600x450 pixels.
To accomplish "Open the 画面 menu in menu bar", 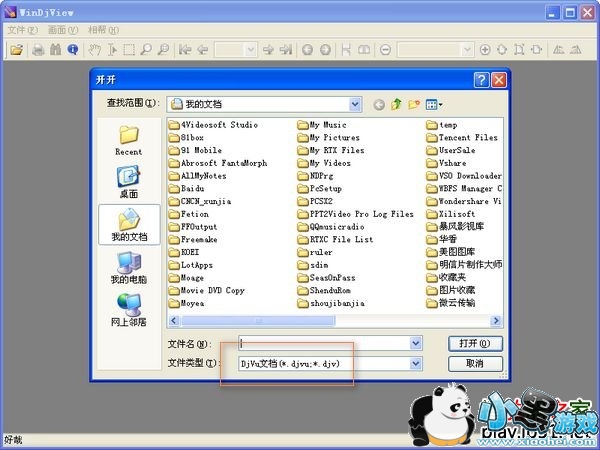I will (57, 30).
